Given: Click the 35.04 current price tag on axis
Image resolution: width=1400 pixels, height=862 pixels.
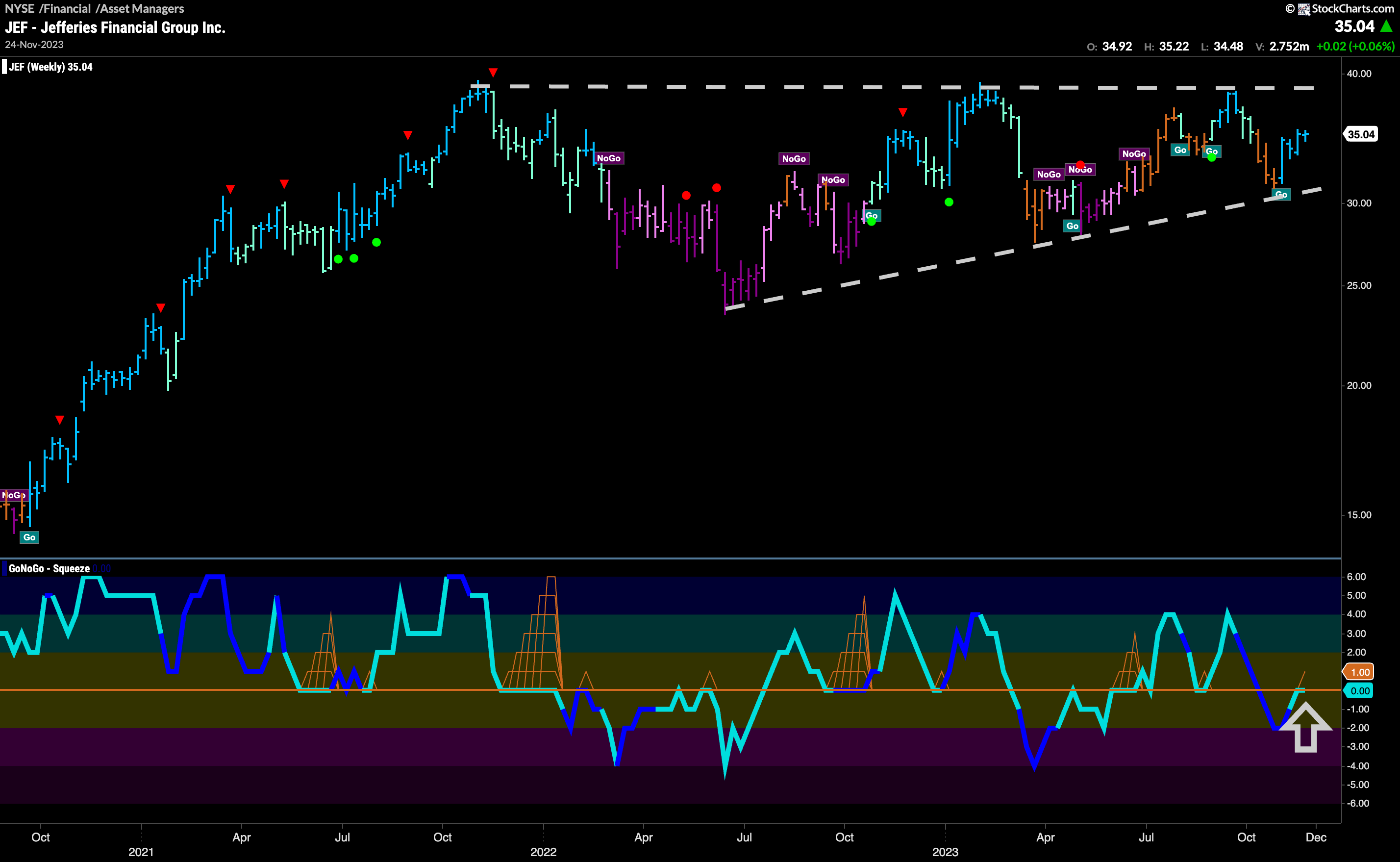Looking at the screenshot, I should pyautogui.click(x=1361, y=134).
